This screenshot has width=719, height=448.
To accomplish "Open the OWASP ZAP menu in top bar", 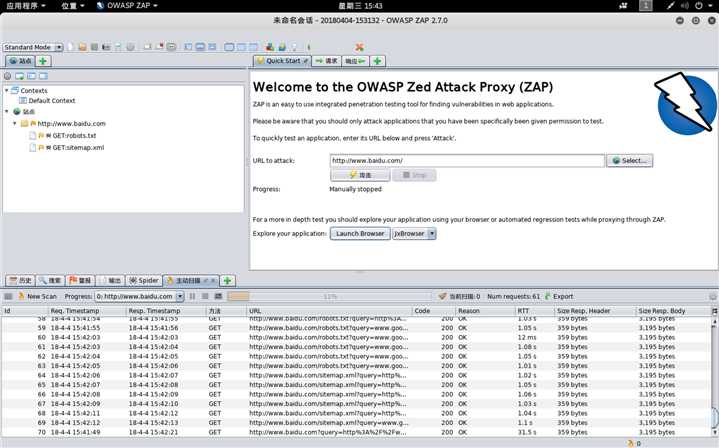I will [127, 6].
